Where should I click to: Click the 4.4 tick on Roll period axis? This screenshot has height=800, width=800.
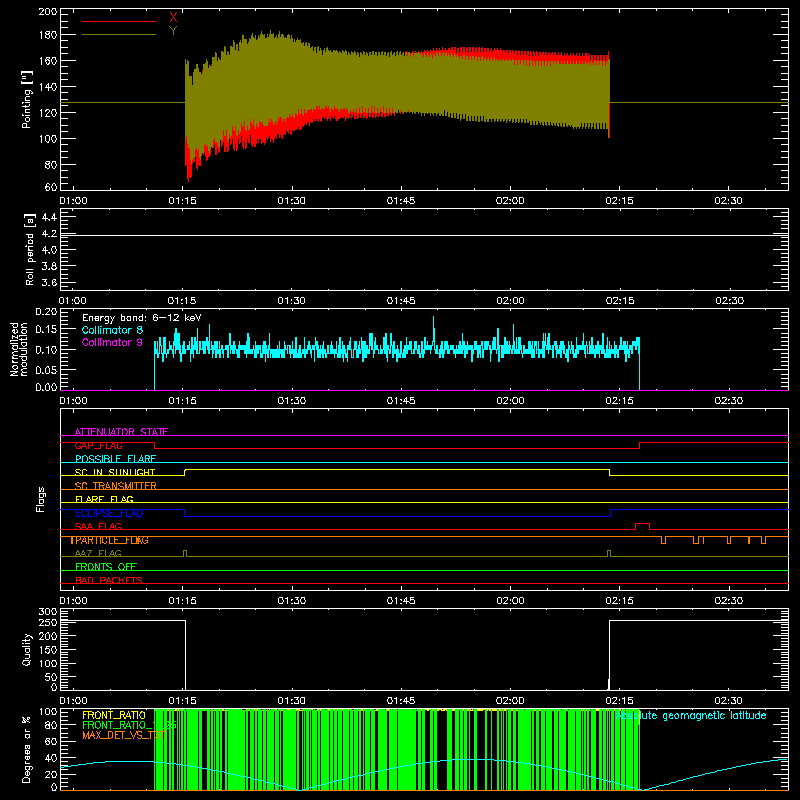pyautogui.click(x=49, y=217)
